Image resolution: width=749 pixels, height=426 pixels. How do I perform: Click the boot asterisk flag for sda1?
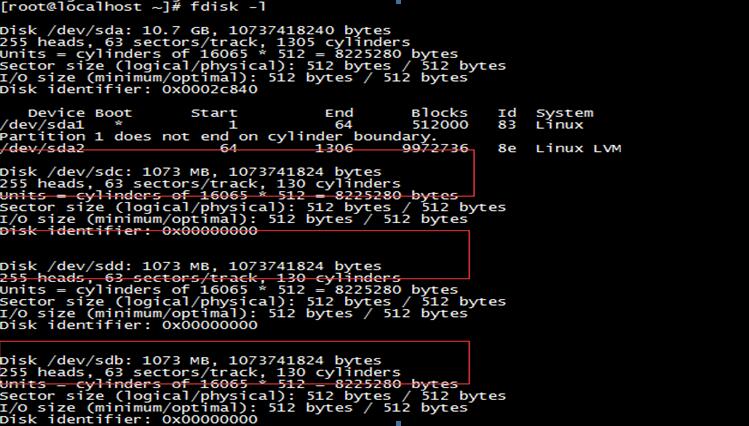(118, 124)
